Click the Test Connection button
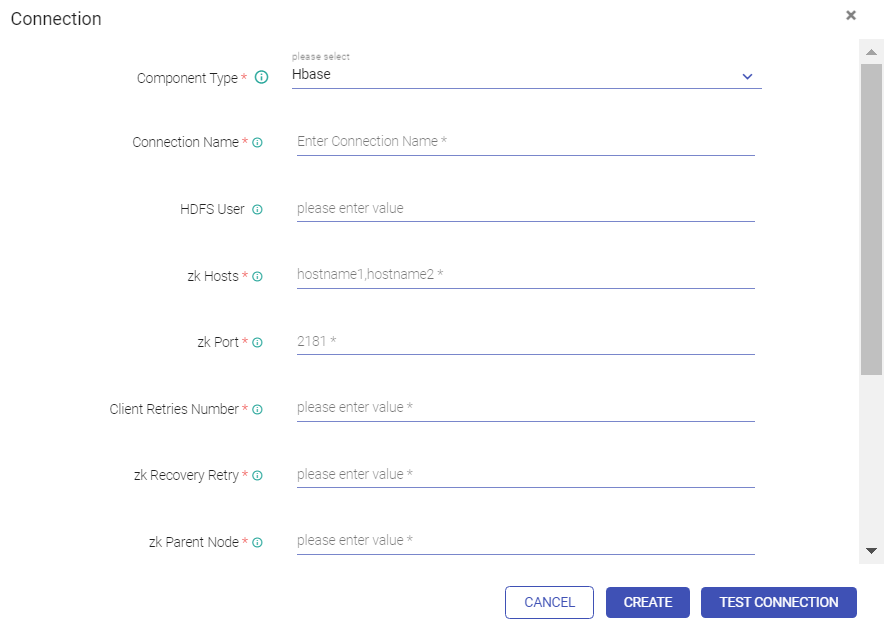884x627 pixels. [x=779, y=602]
